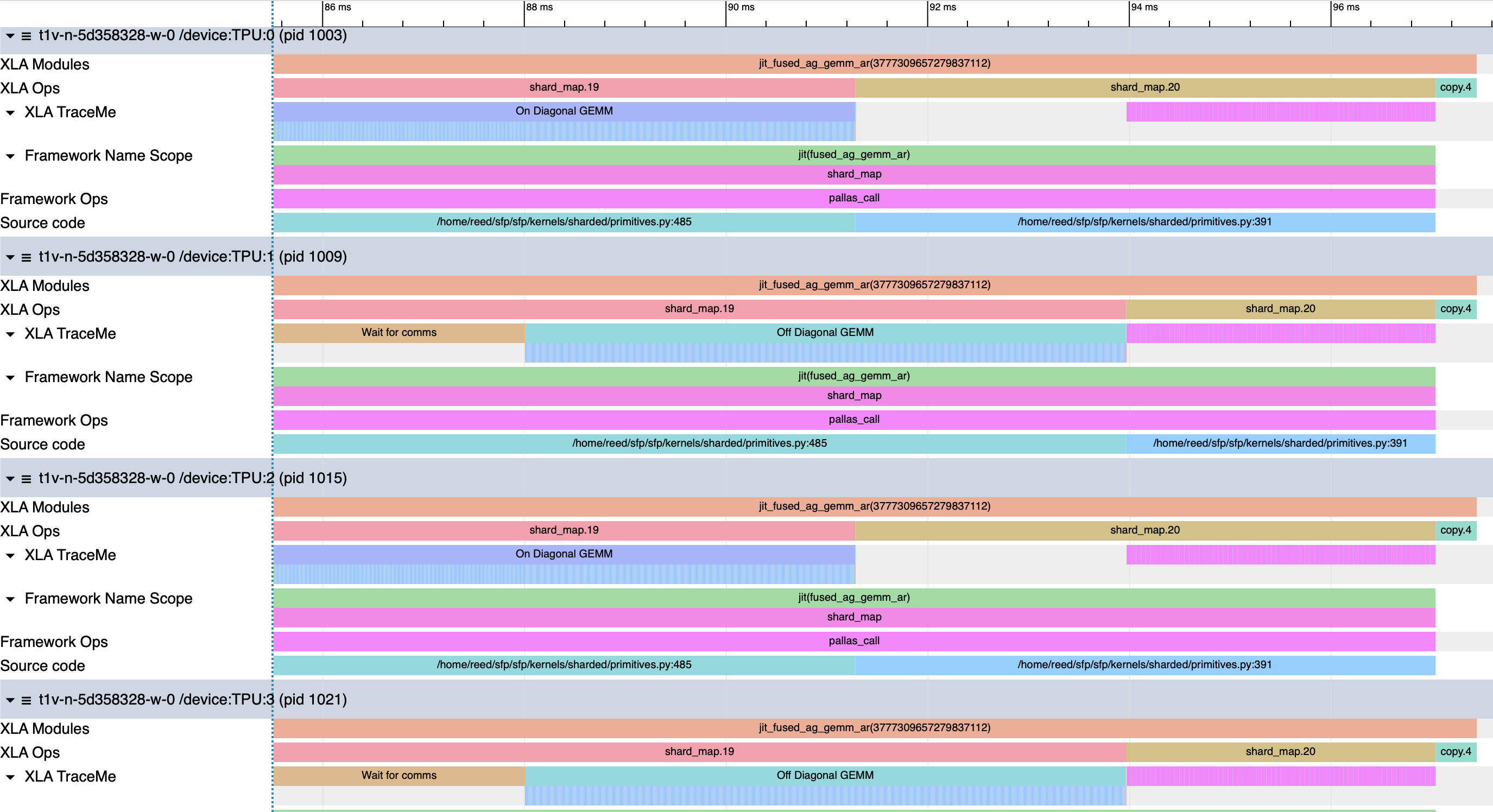Click the hamburger icon beside TPU:1 header

coord(26,257)
